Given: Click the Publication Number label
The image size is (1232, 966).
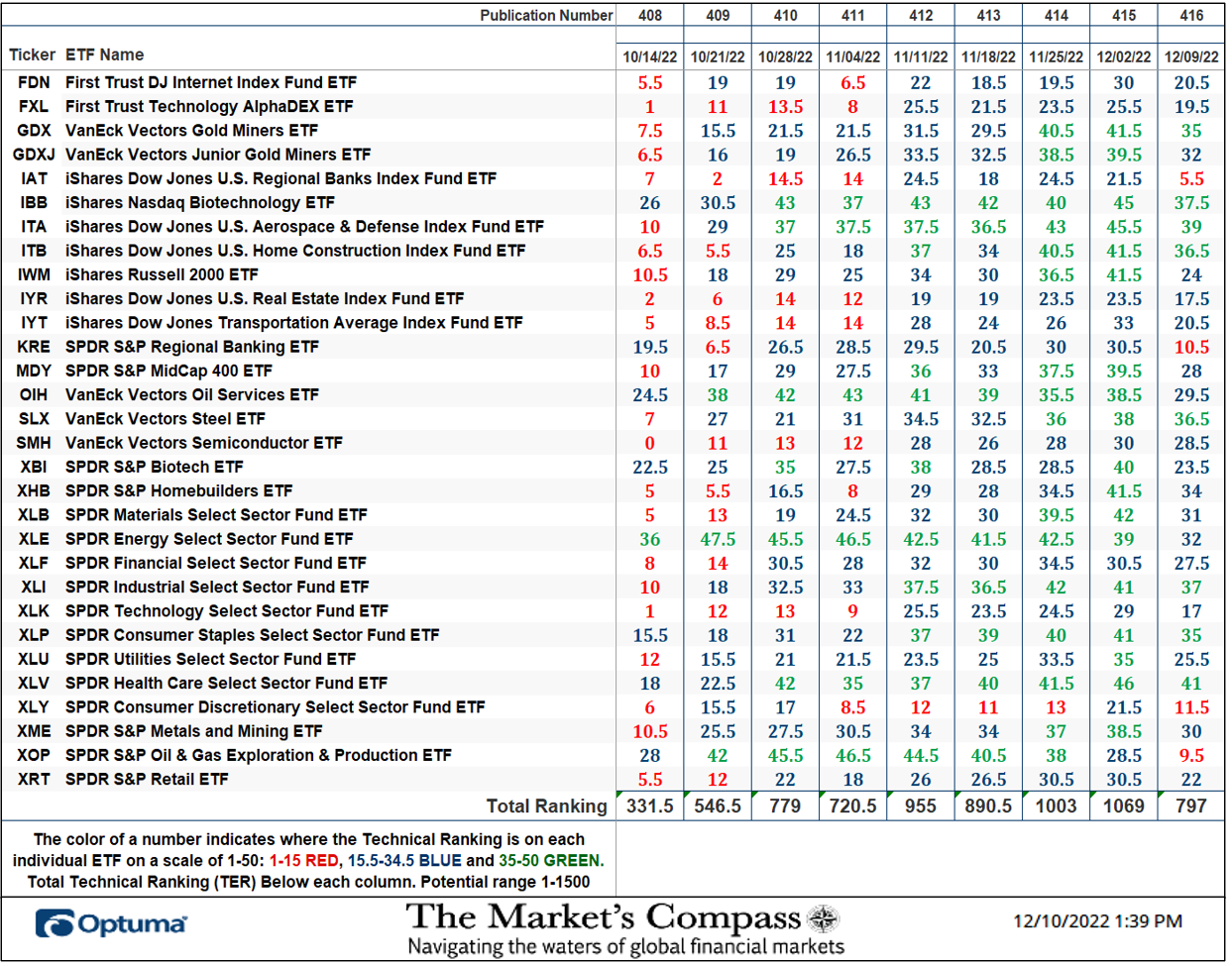Looking at the screenshot, I should click(x=546, y=15).
